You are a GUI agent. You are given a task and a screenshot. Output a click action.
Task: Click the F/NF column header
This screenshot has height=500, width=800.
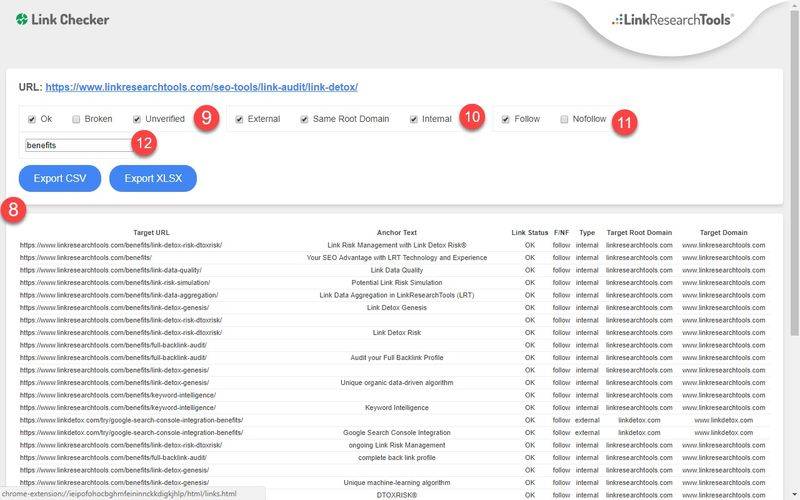(x=561, y=233)
